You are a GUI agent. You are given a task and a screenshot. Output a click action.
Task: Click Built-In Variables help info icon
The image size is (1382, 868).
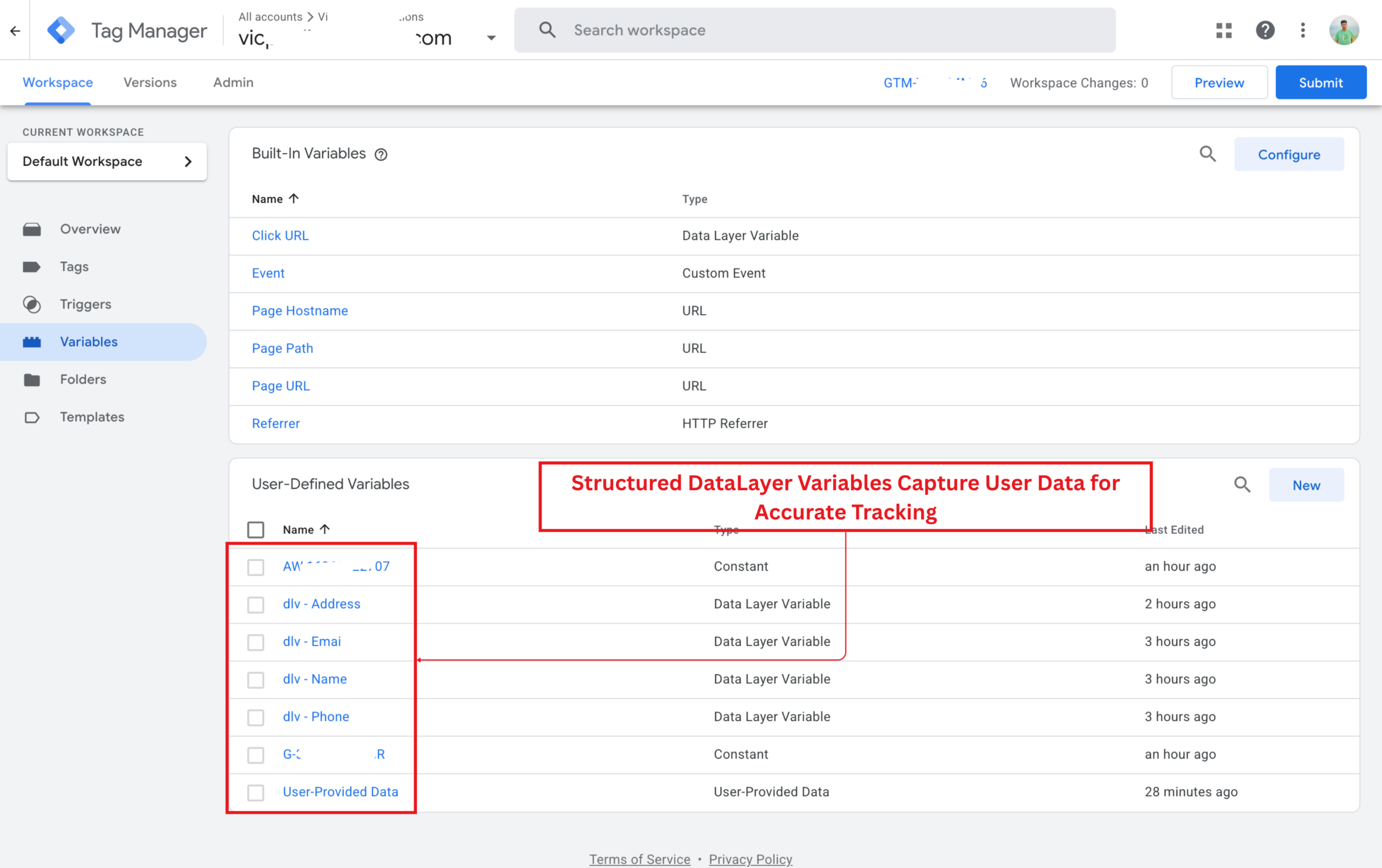tap(381, 154)
